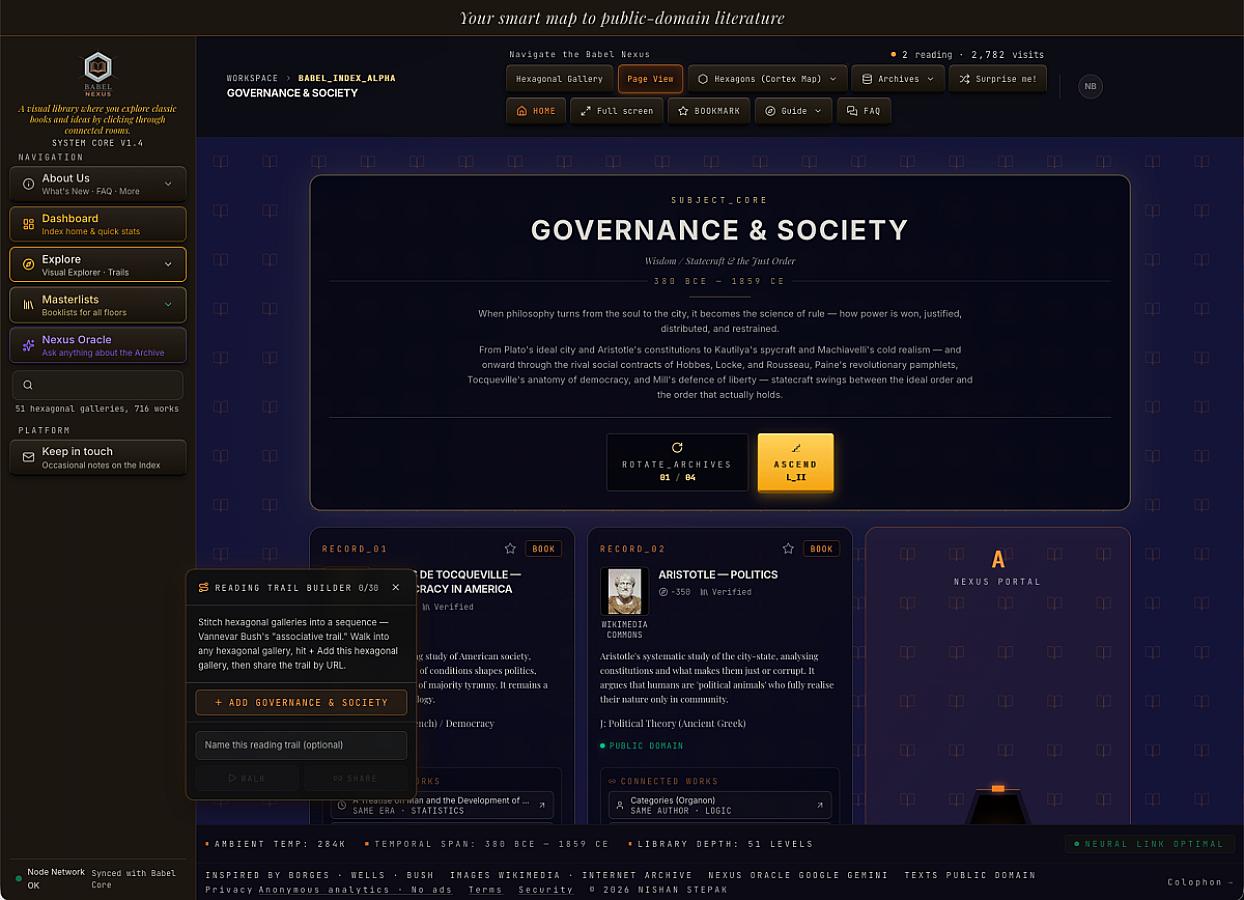Viewport: 1244px width, 900px height.
Task: Open the FAQ toolbar item
Action: [864, 111]
